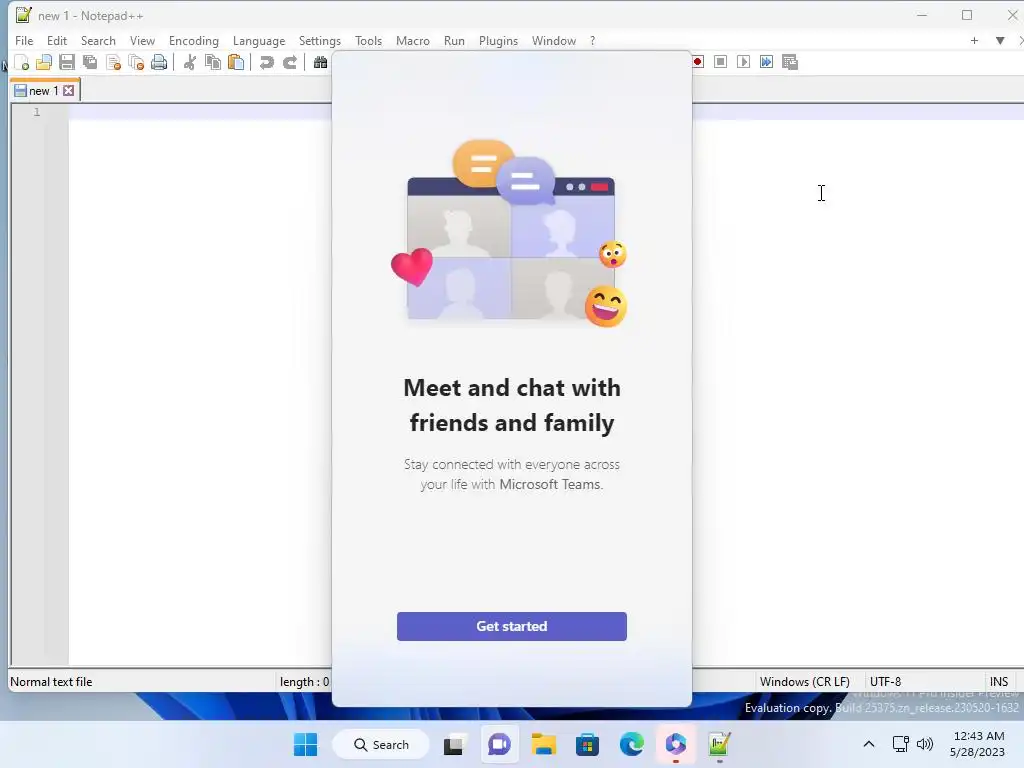Close the current document via the toolbar icon

point(113,63)
